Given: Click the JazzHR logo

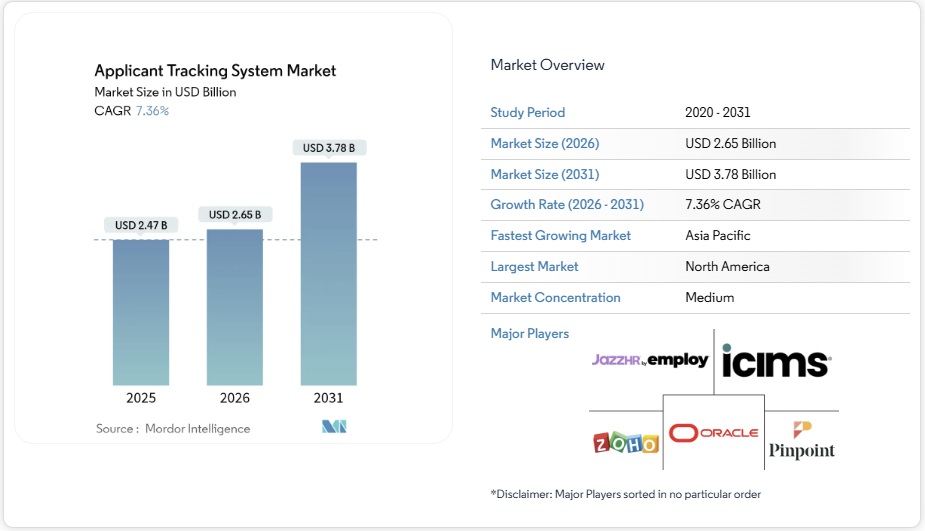Looking at the screenshot, I should click(617, 360).
